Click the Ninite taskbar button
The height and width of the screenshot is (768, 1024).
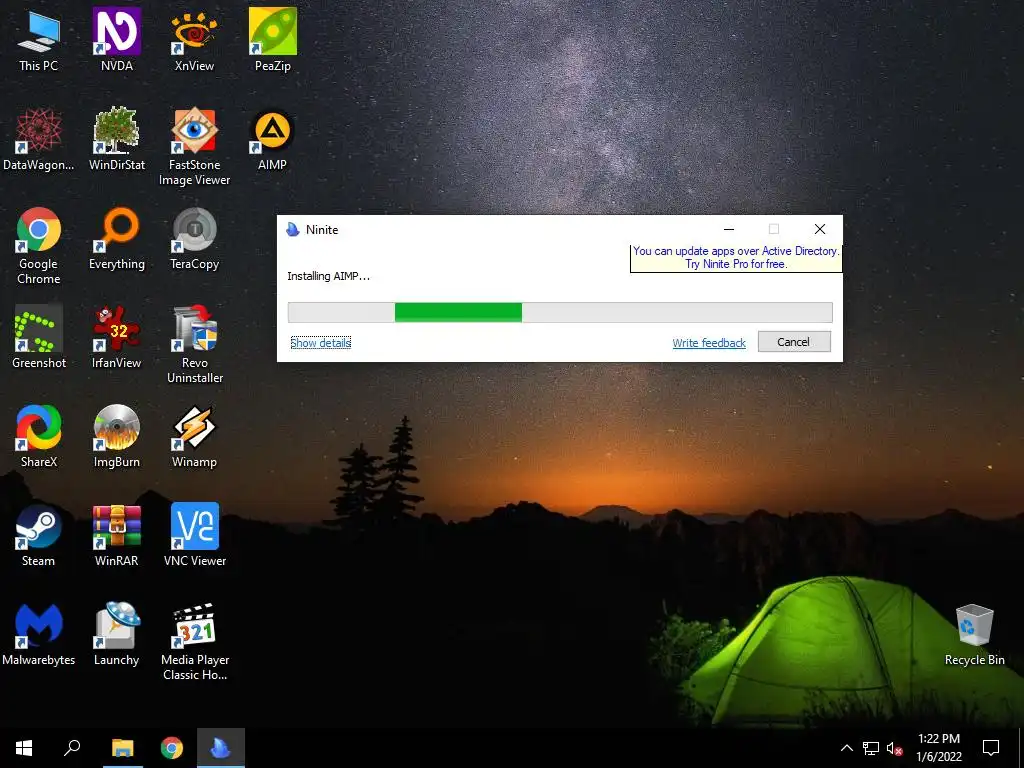(x=221, y=748)
